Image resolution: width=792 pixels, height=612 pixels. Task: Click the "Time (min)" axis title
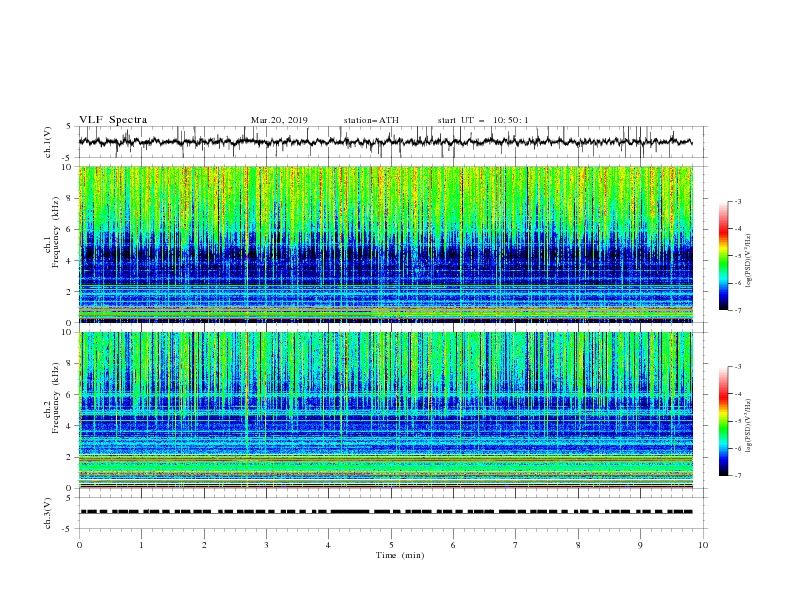pos(400,555)
